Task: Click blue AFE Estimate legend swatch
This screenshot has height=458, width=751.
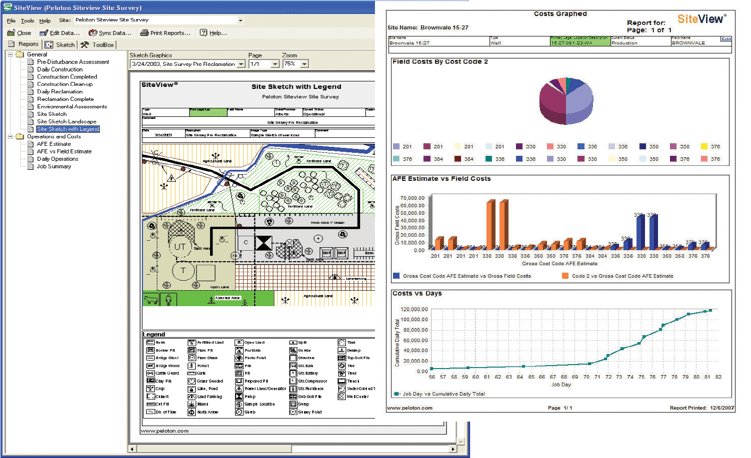Action: (x=396, y=276)
